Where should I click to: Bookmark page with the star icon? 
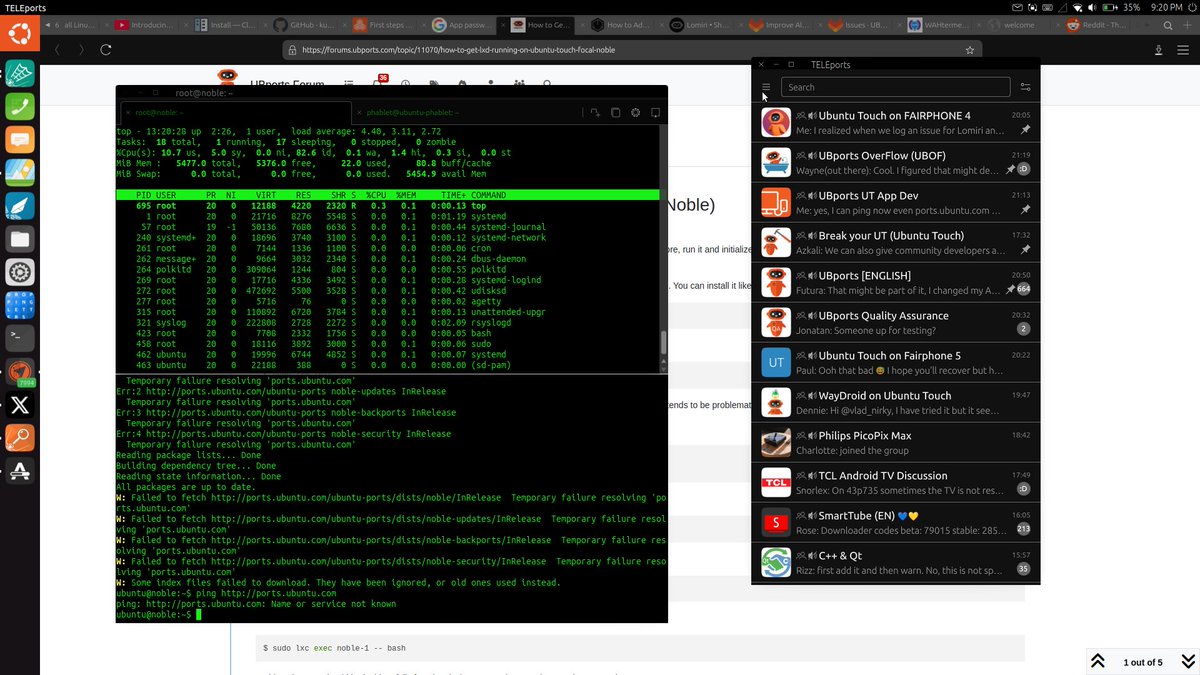click(969, 49)
